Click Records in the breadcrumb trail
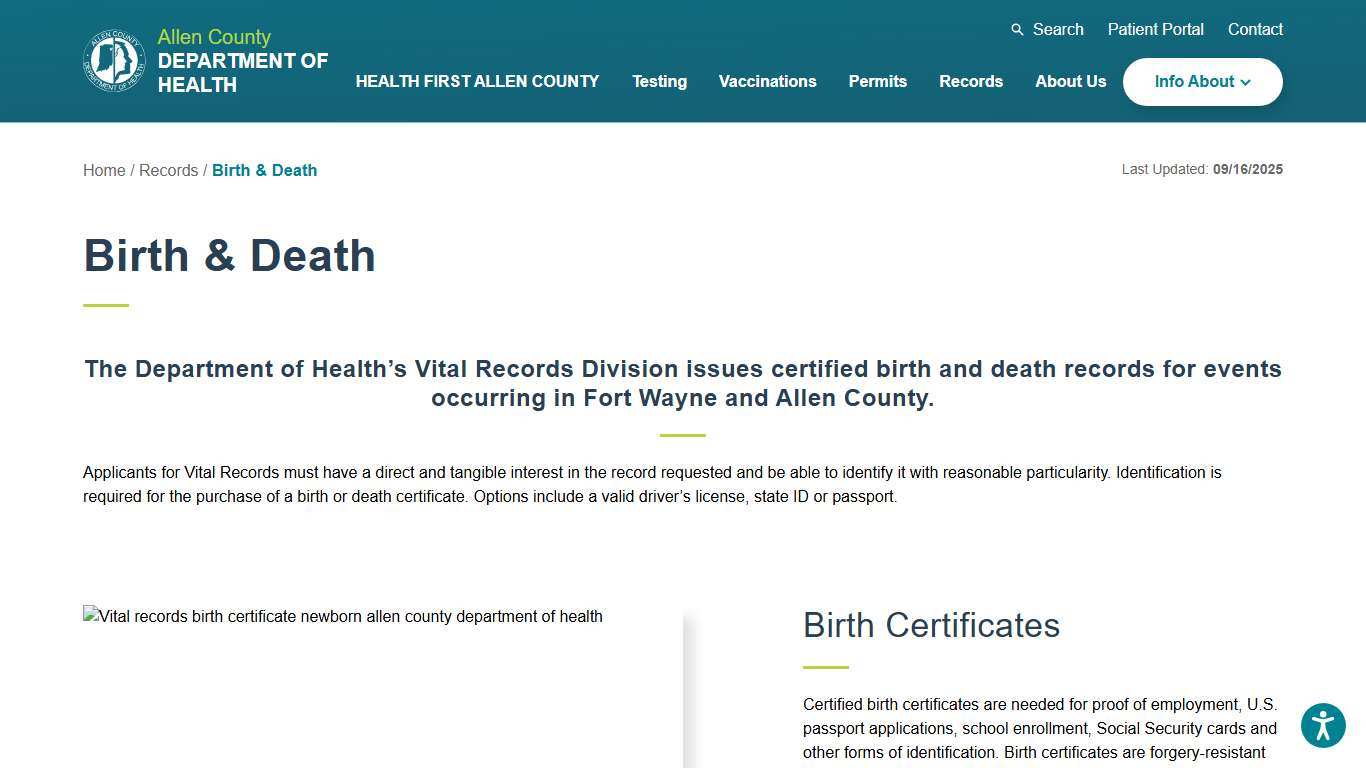 tap(169, 170)
